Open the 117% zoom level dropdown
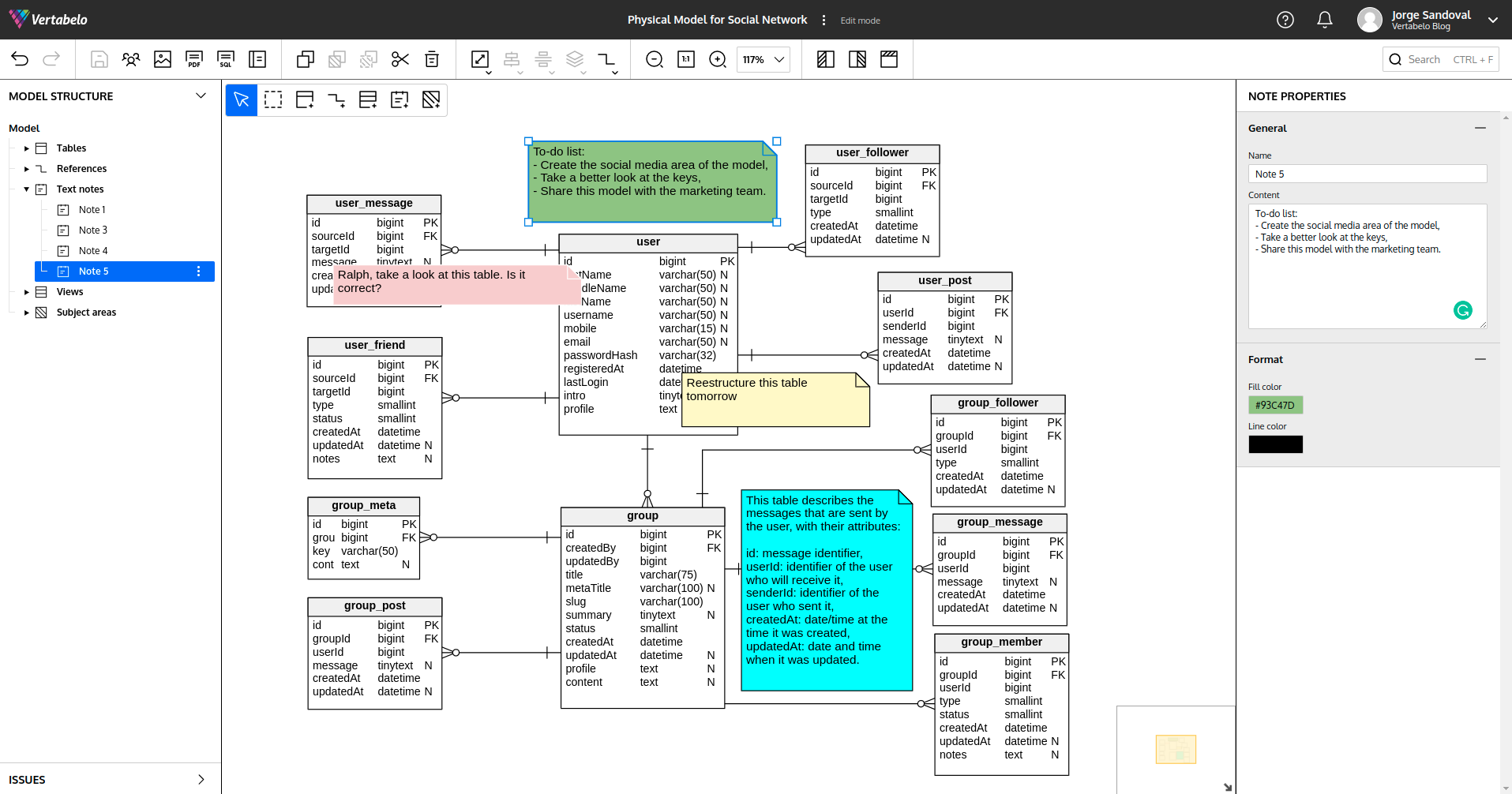The height and width of the screenshot is (794, 1512). click(764, 59)
